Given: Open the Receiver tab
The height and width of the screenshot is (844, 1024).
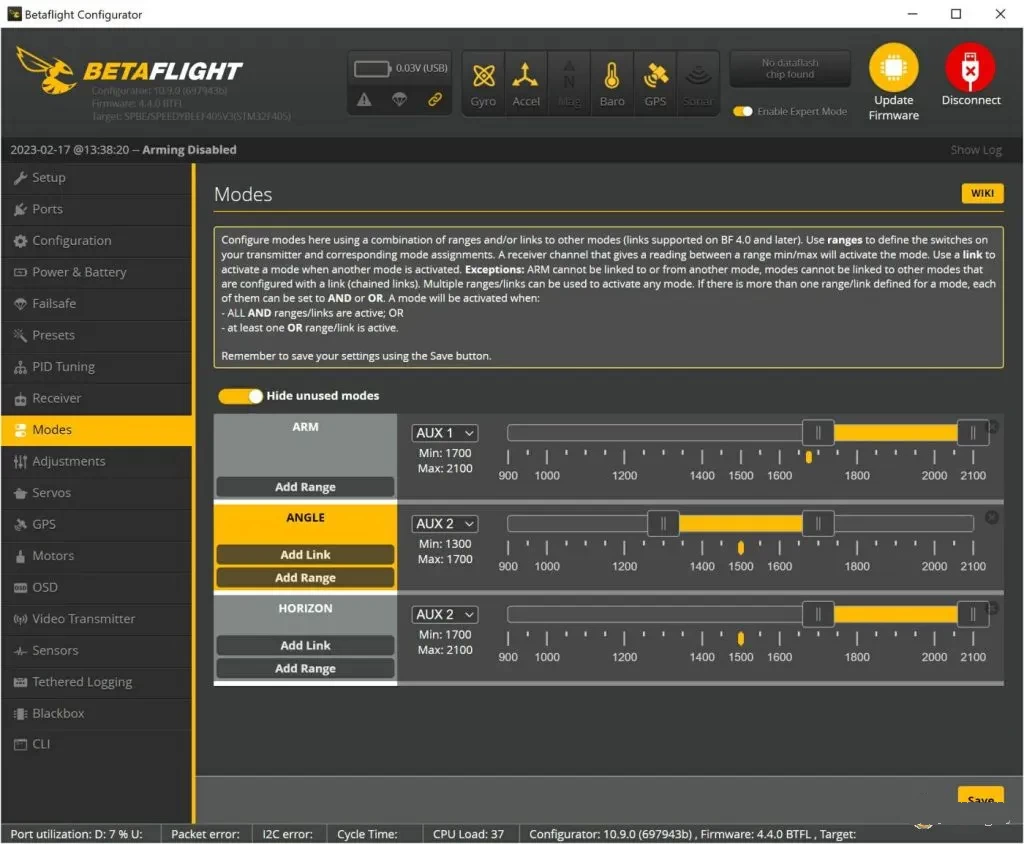Looking at the screenshot, I should pyautogui.click(x=97, y=398).
